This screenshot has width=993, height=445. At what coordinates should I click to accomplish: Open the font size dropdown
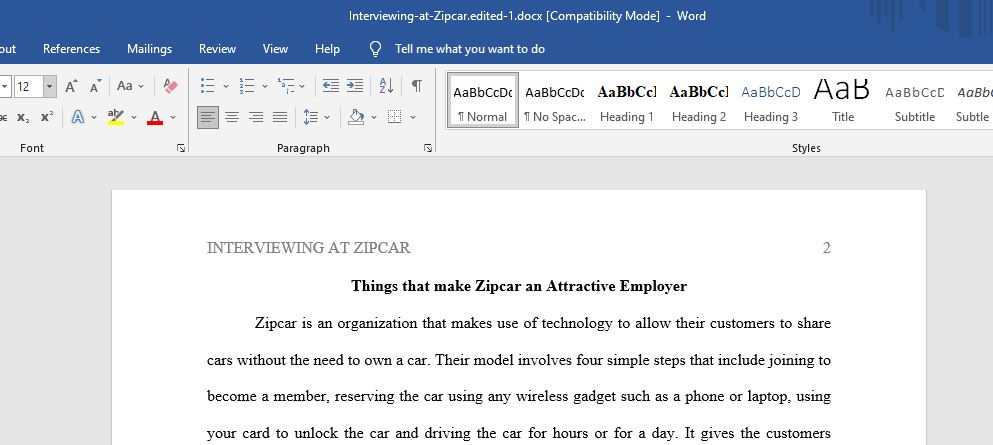[49, 86]
